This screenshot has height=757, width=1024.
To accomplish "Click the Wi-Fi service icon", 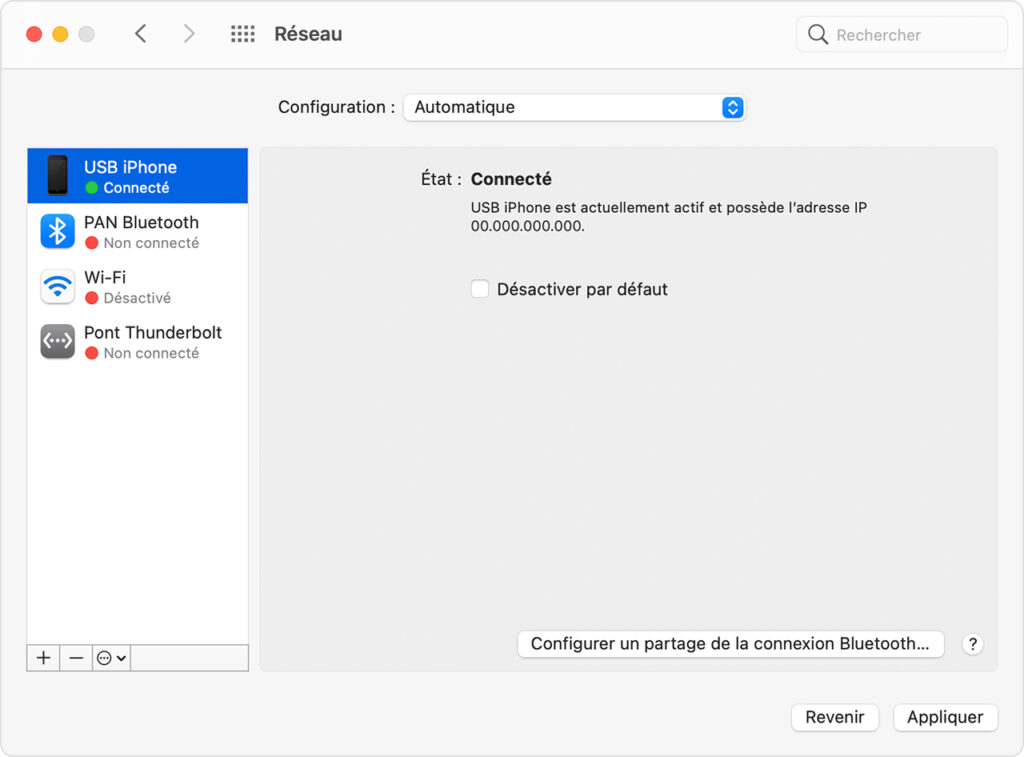I will tap(57, 286).
